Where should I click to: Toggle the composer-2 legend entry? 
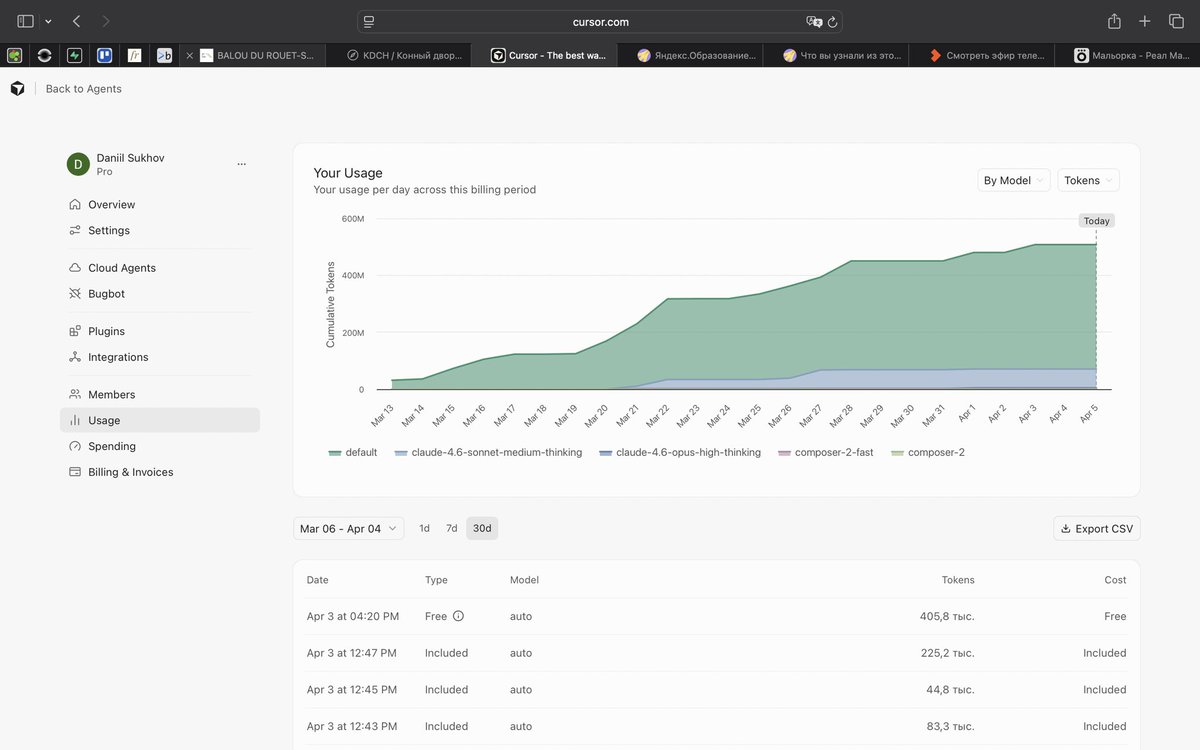click(x=928, y=452)
